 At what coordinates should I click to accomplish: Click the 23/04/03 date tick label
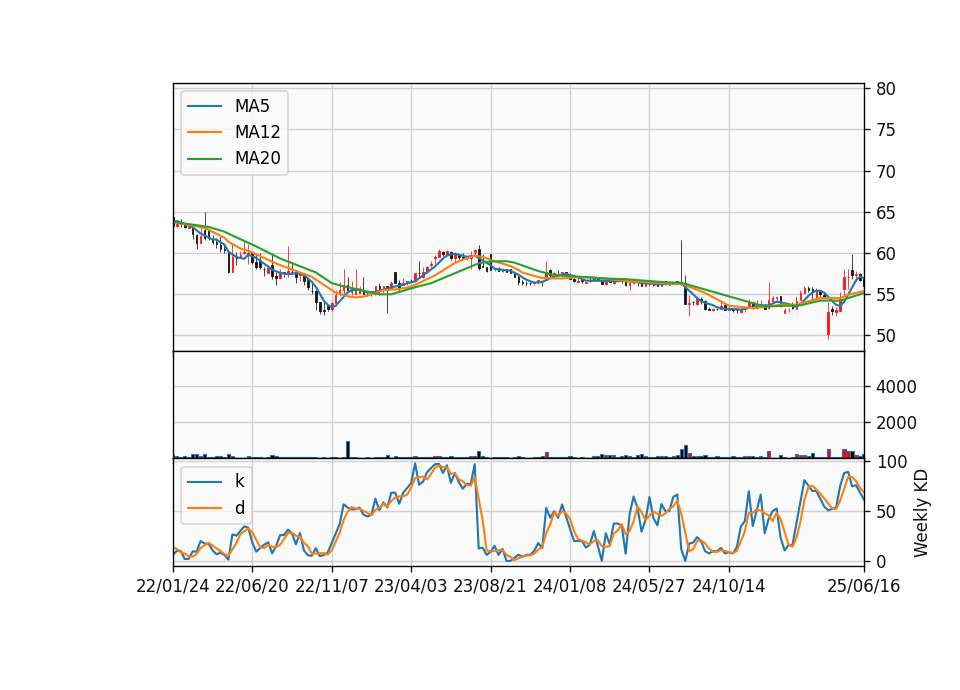tap(411, 586)
